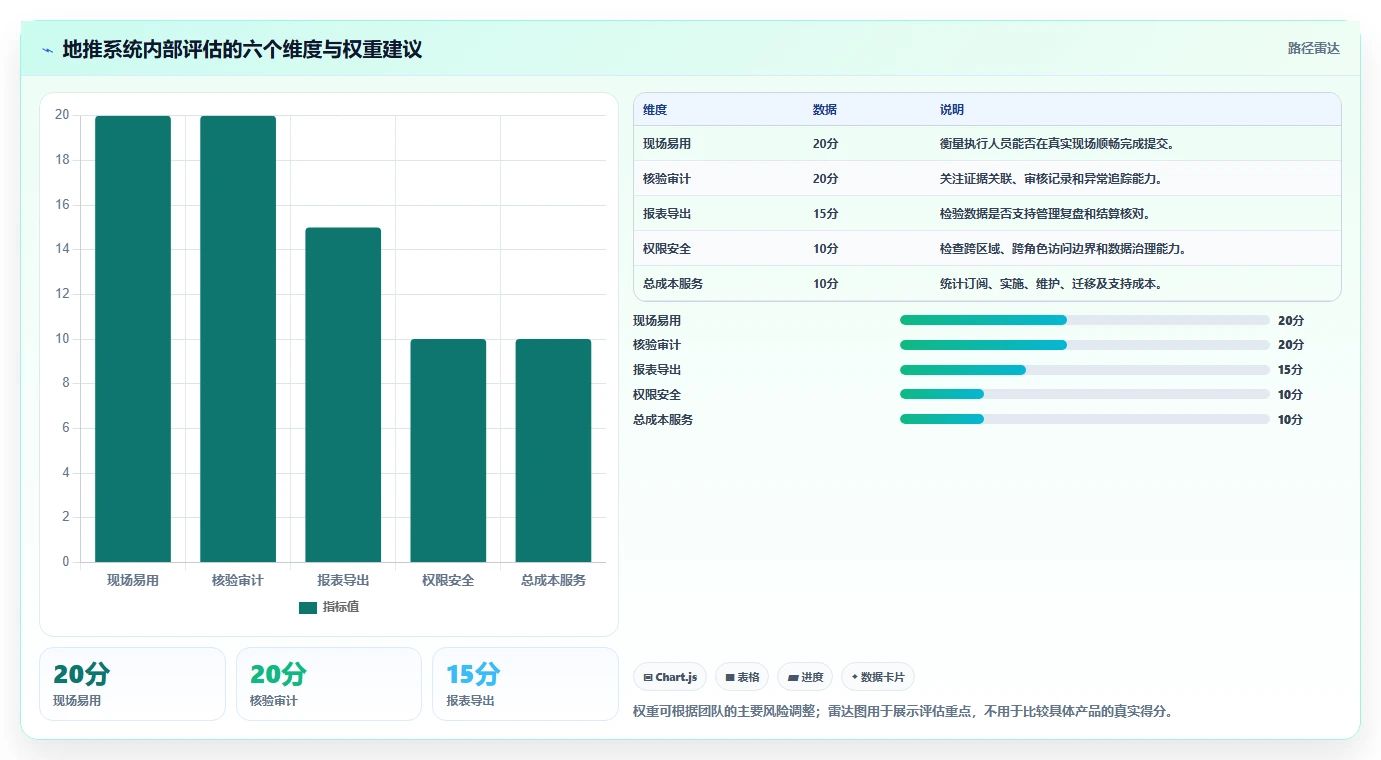Click the 权限安全 x-axis label
This screenshot has width=1381, height=760.
pyautogui.click(x=448, y=580)
